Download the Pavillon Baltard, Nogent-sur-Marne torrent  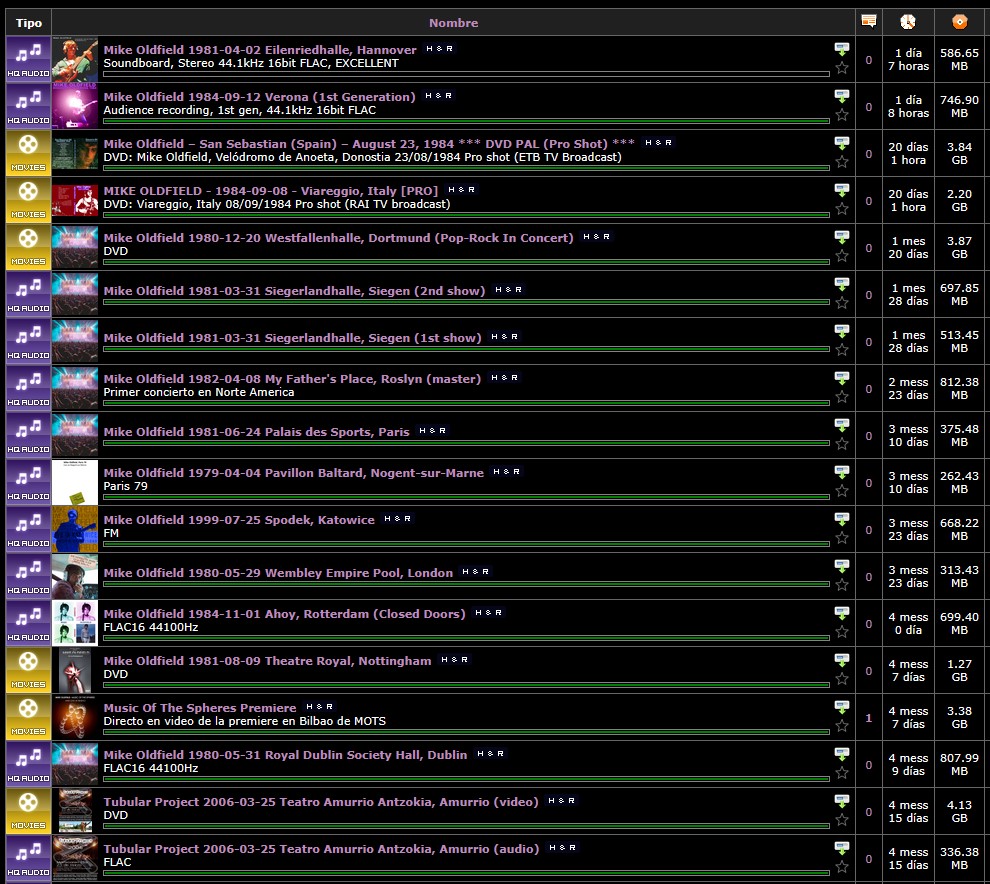click(842, 473)
